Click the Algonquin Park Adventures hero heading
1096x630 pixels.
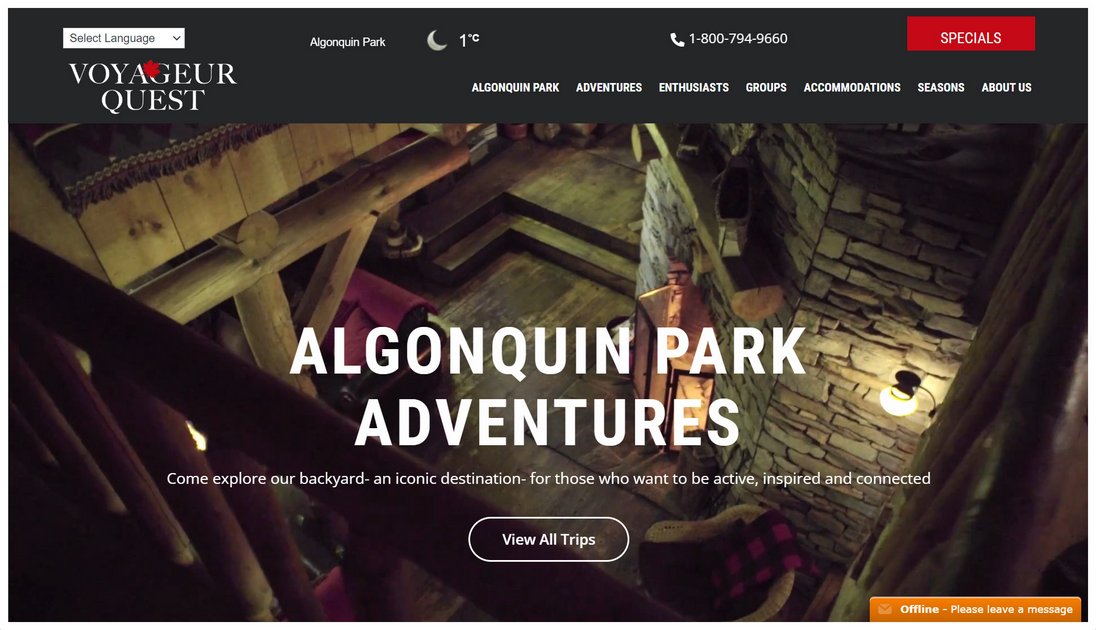[549, 386]
